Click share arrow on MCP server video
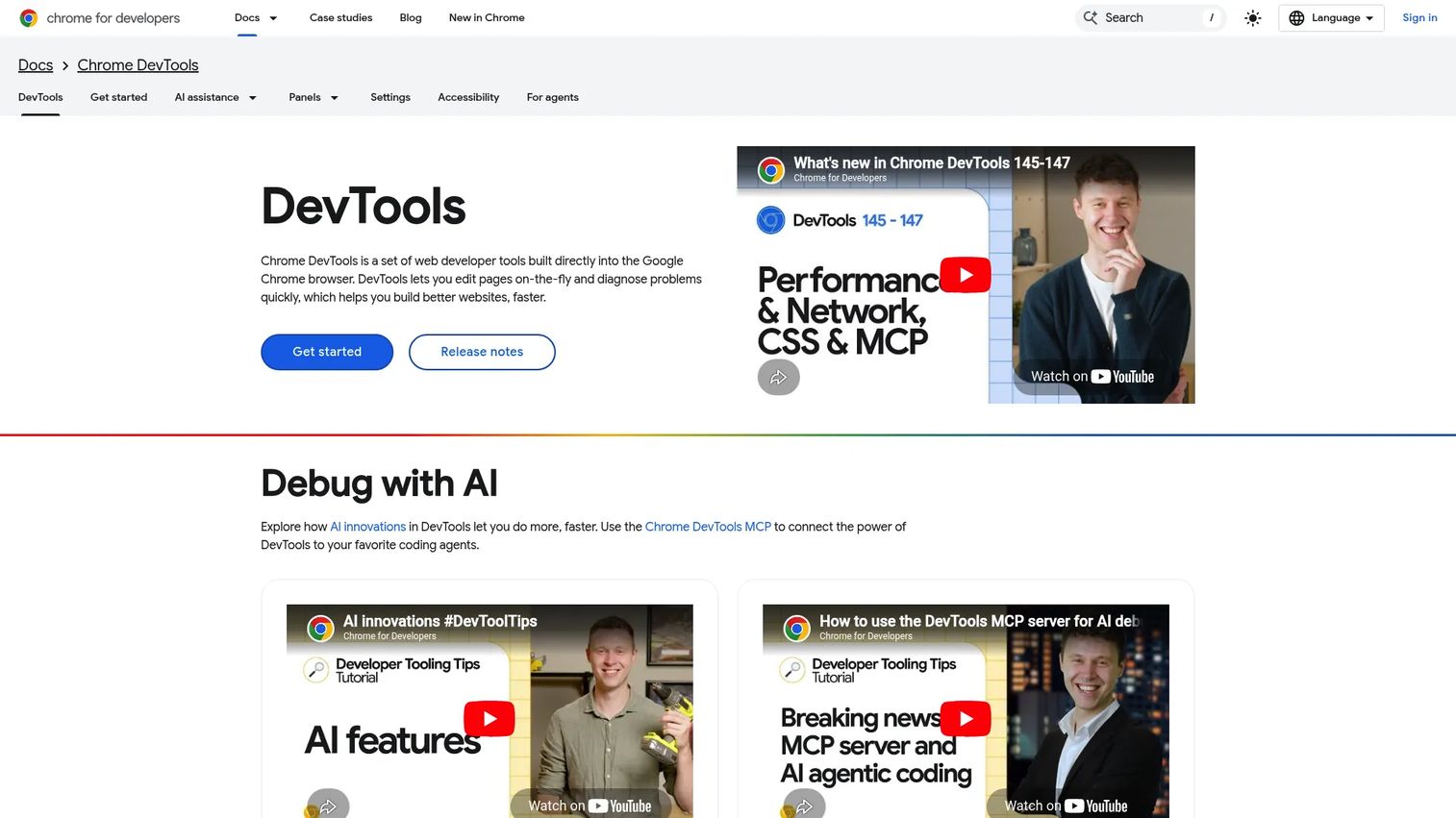1456x818 pixels. tap(805, 806)
